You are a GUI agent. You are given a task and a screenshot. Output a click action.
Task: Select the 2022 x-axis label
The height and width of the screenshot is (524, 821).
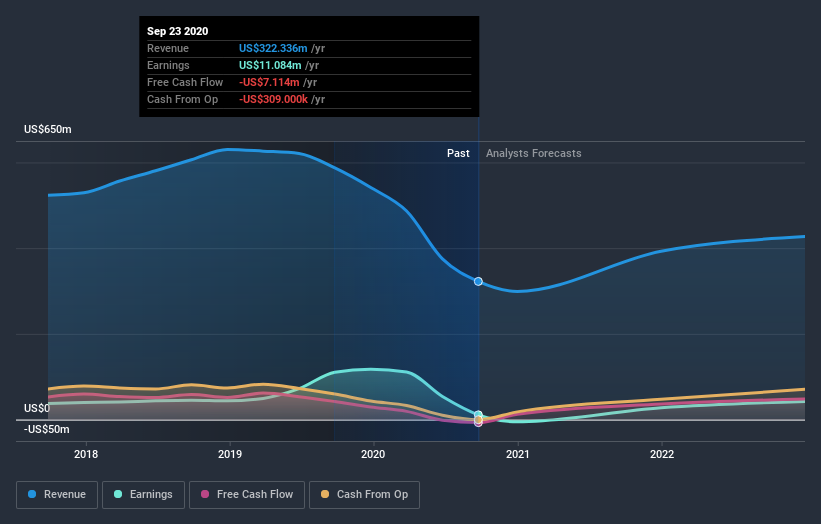click(662, 454)
